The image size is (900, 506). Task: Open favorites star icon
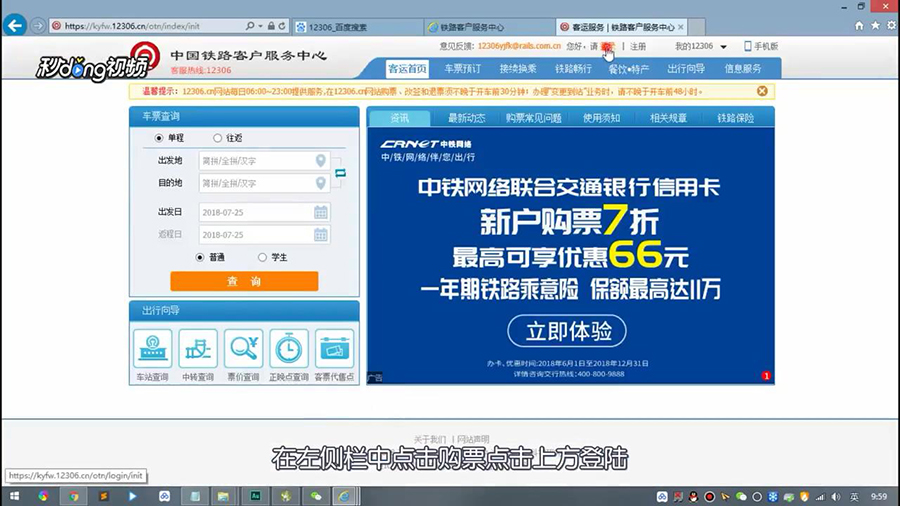coord(875,25)
